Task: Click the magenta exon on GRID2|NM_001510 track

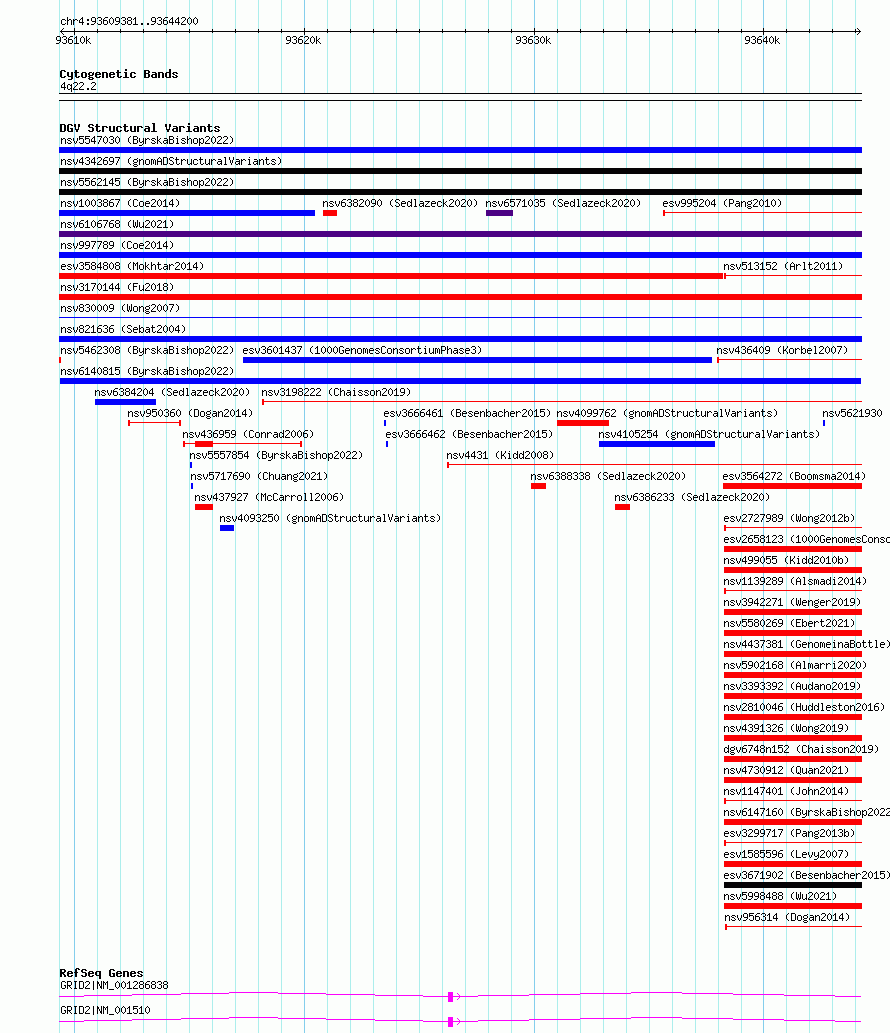Action: point(451,1022)
